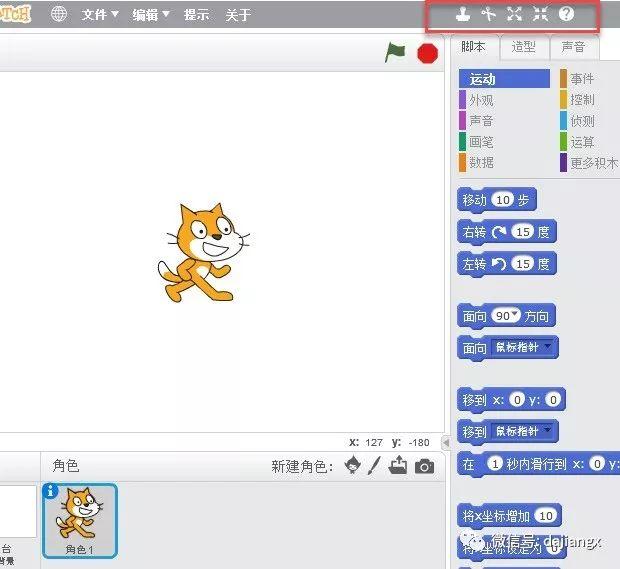620x569 pixels.
Task: Click the 10 field in 移动 block
Action: 503,200
